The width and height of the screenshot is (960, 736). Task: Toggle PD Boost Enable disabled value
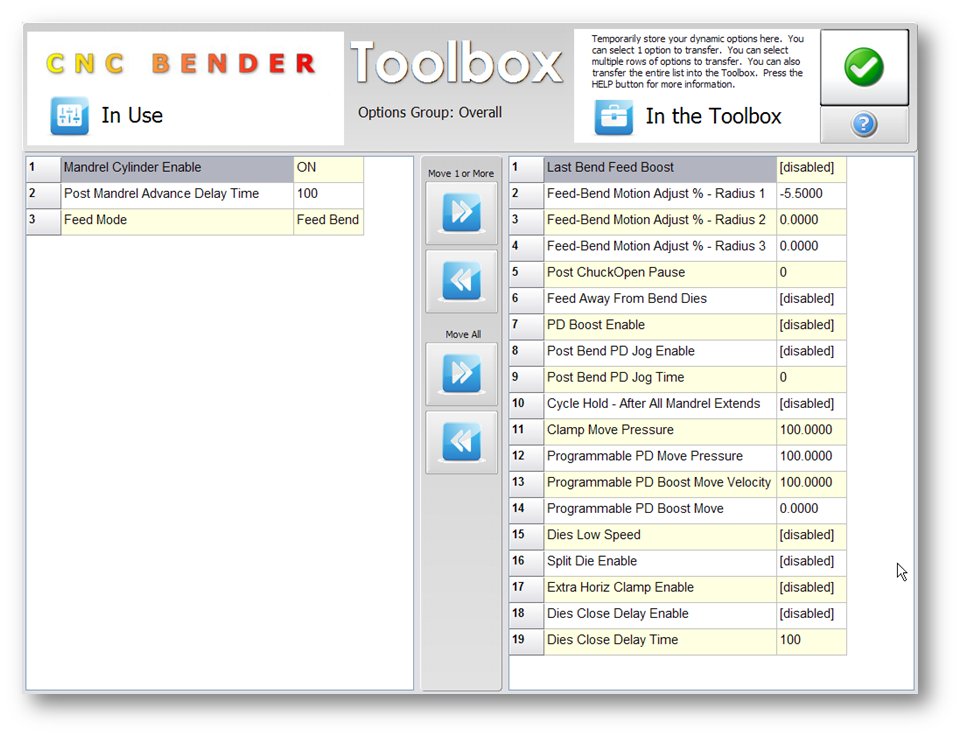tap(810, 325)
